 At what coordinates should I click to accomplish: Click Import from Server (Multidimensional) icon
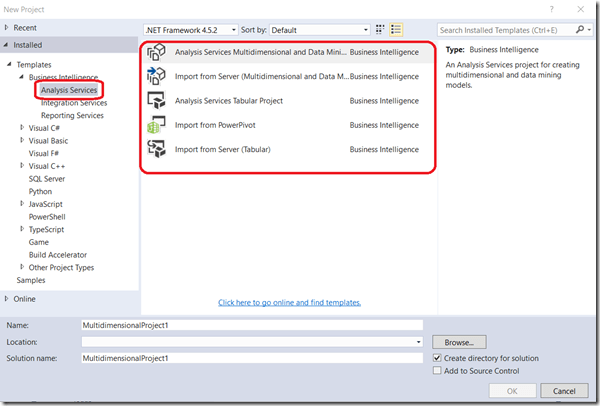(156, 76)
